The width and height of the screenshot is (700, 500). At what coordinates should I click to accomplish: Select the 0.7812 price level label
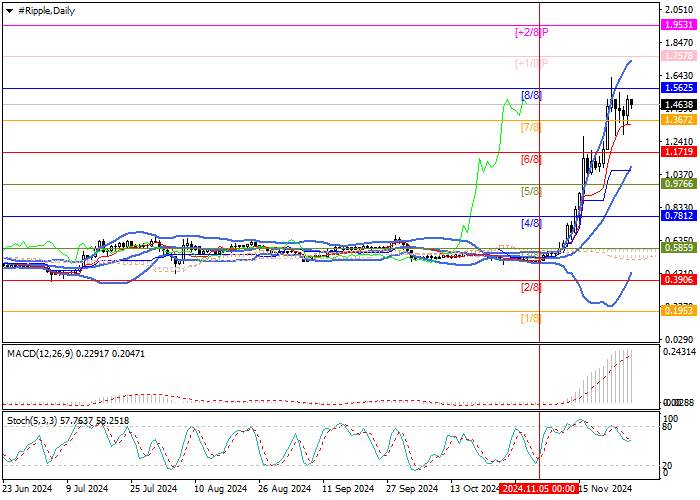pos(679,216)
